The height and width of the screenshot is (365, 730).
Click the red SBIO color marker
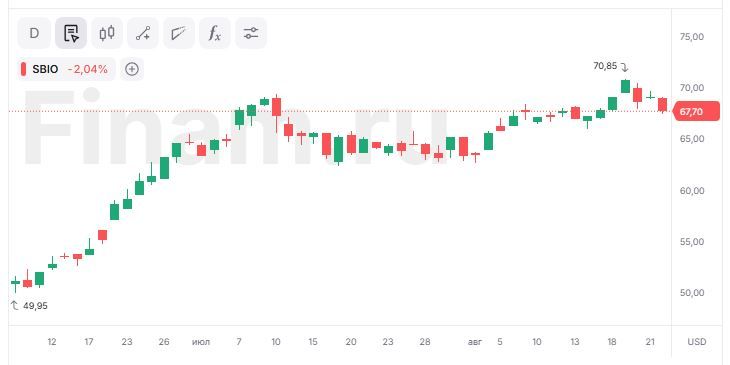(23, 69)
